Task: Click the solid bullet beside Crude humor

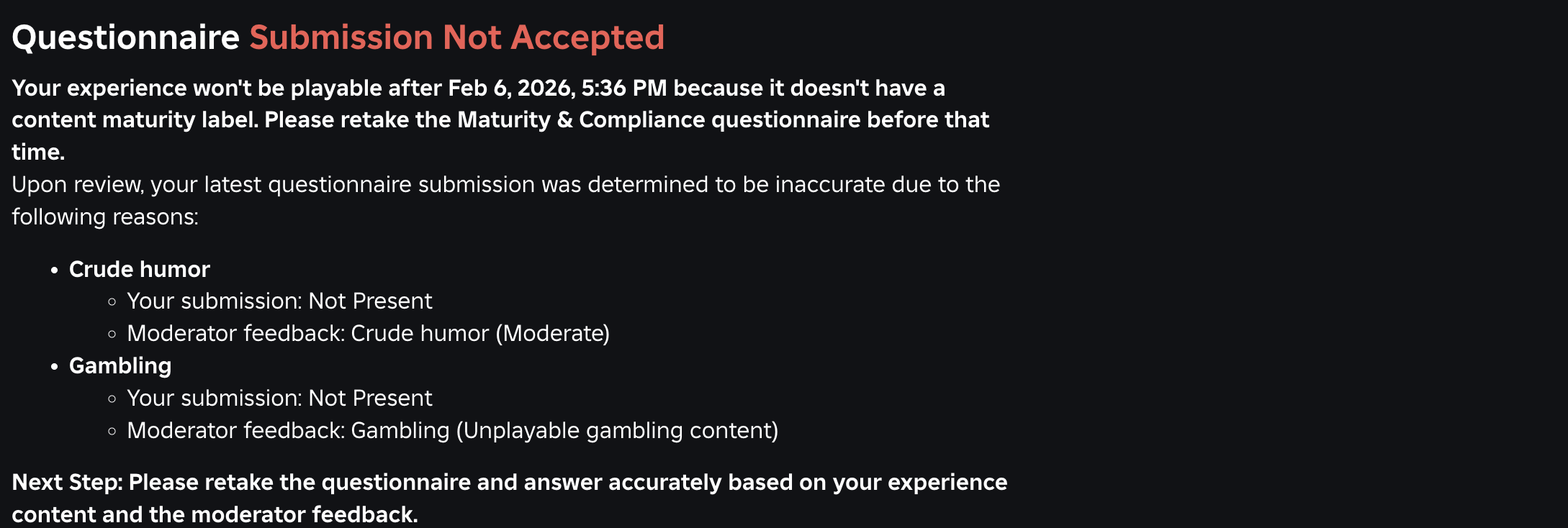Action: tap(54, 270)
